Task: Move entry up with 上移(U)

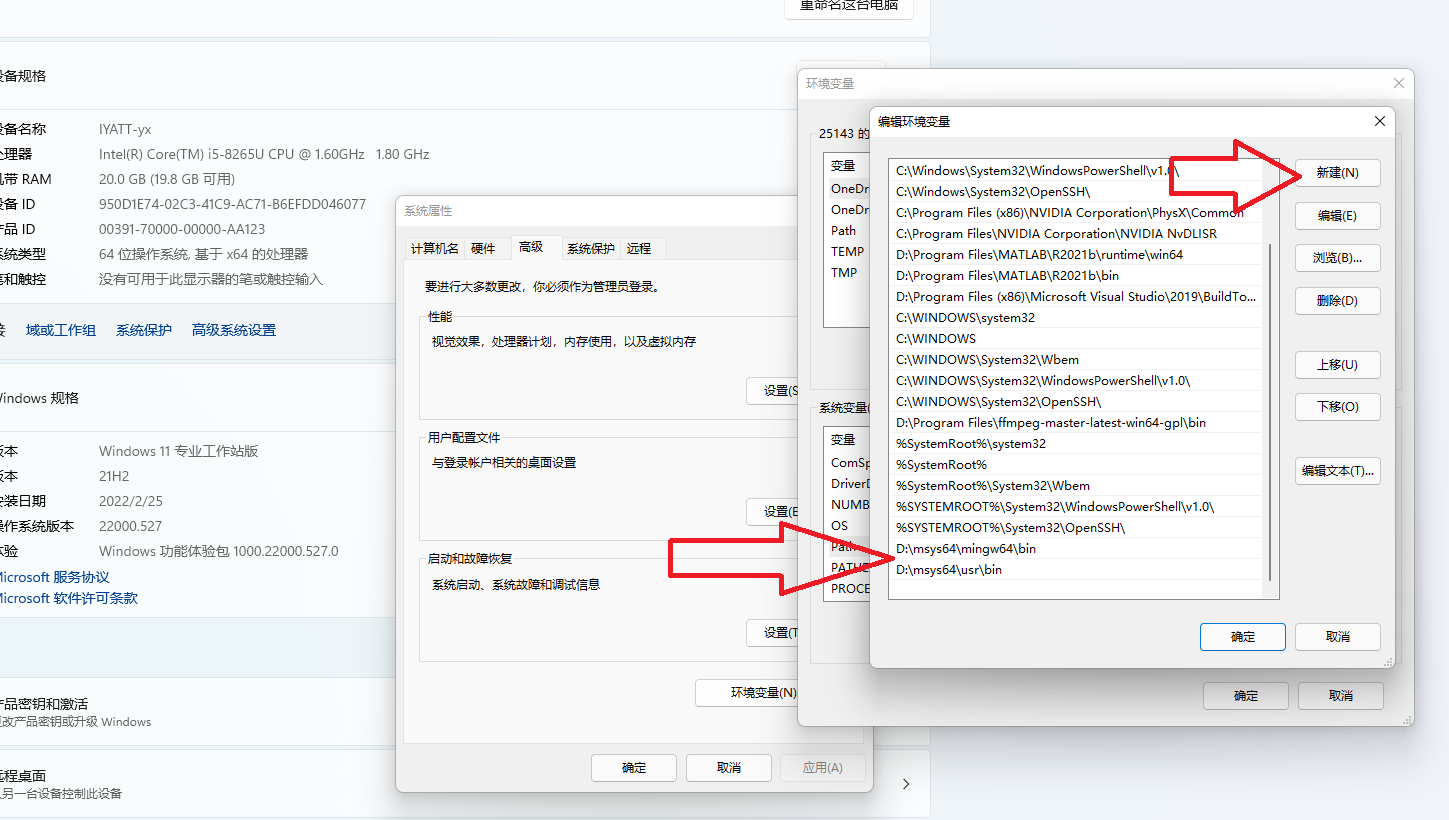Action: (x=1337, y=365)
